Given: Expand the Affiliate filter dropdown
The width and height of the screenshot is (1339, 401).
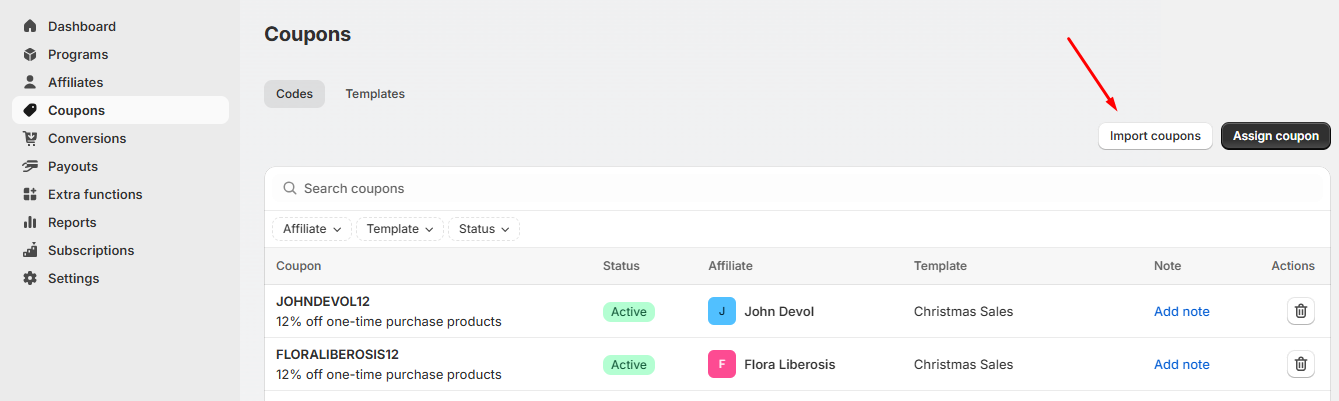Looking at the screenshot, I should pos(312,229).
